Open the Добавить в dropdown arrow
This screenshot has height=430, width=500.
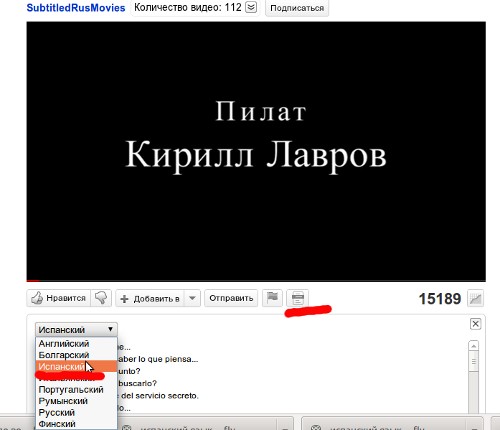click(x=193, y=298)
